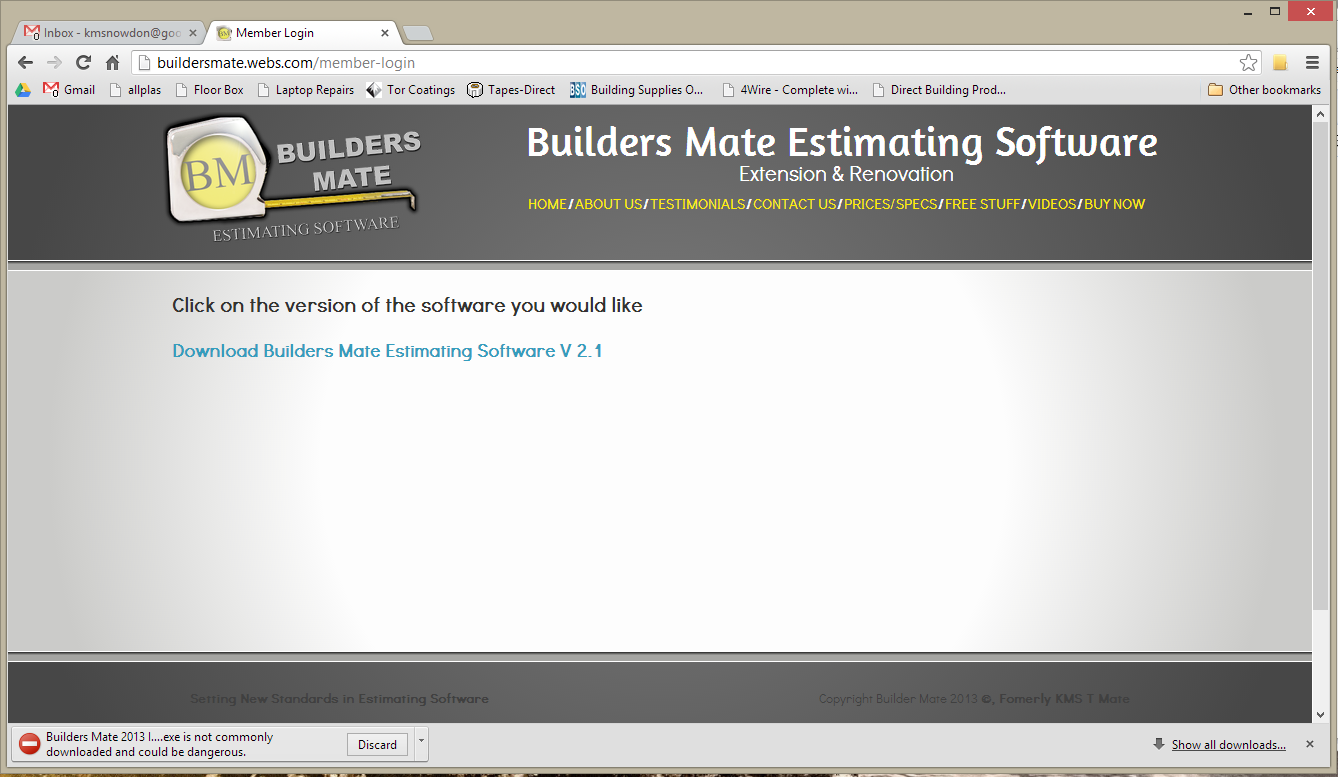Viewport: 1338px width, 777px height.
Task: Click the red blocked-download warning icon
Action: pyautogui.click(x=30, y=744)
